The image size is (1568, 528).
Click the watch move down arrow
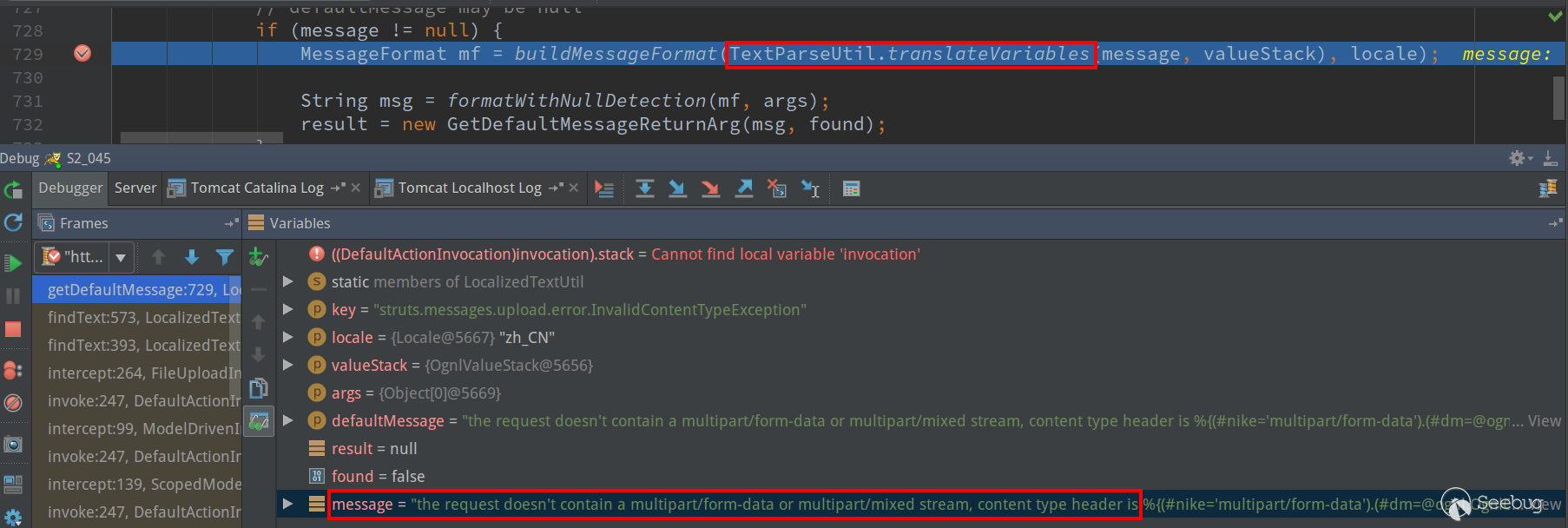(259, 355)
